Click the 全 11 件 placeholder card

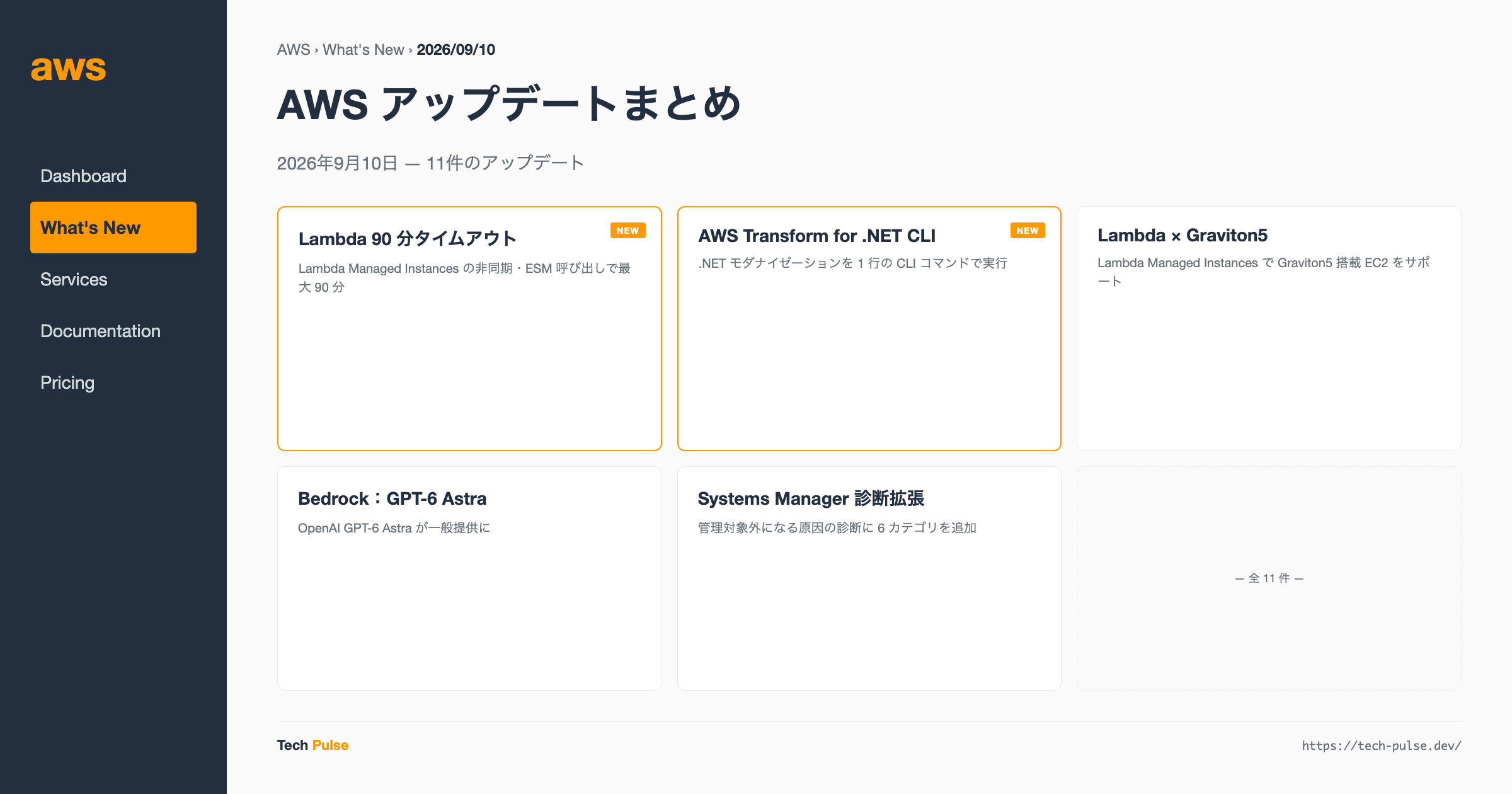point(1269,578)
